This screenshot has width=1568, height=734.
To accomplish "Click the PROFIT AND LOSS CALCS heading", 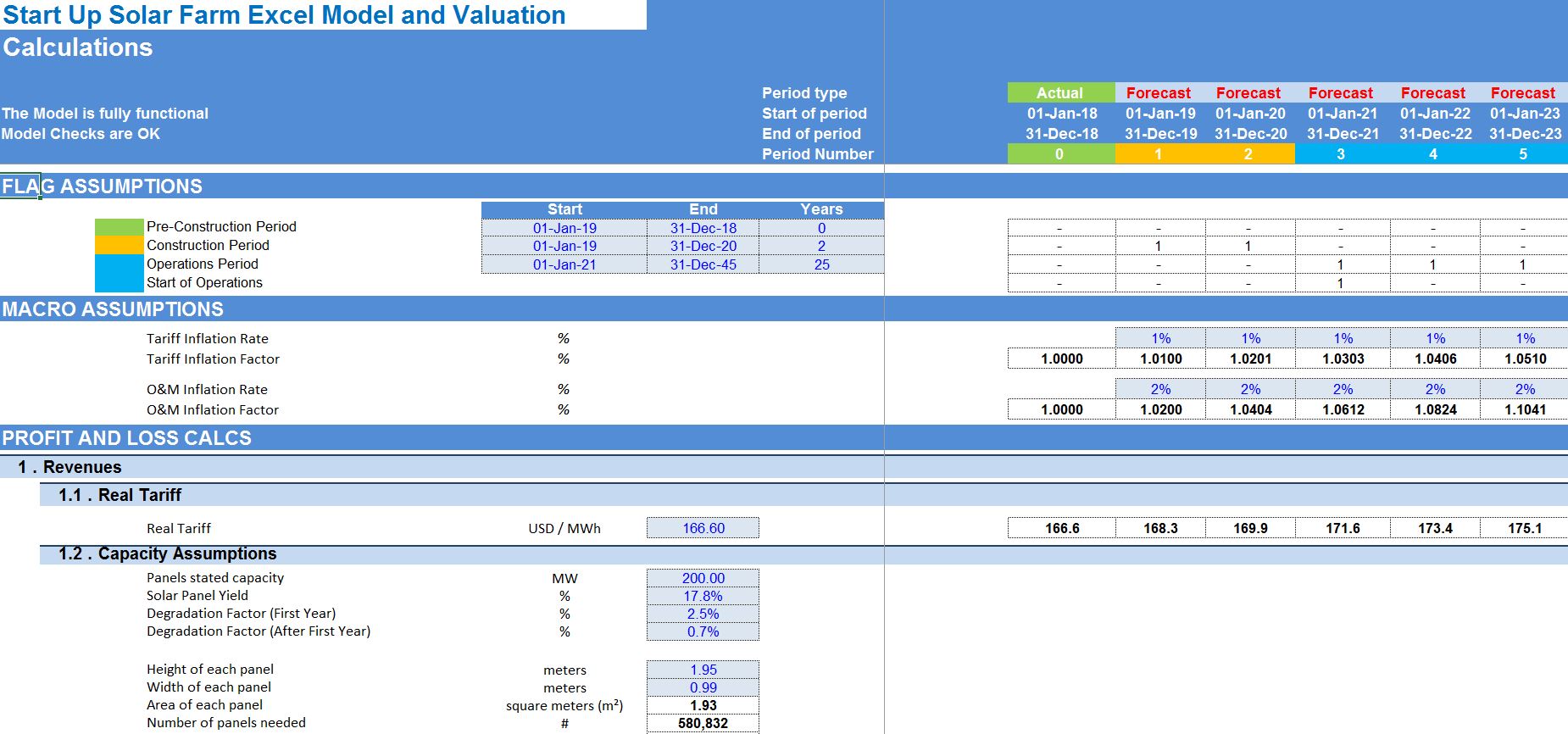I will [x=127, y=438].
